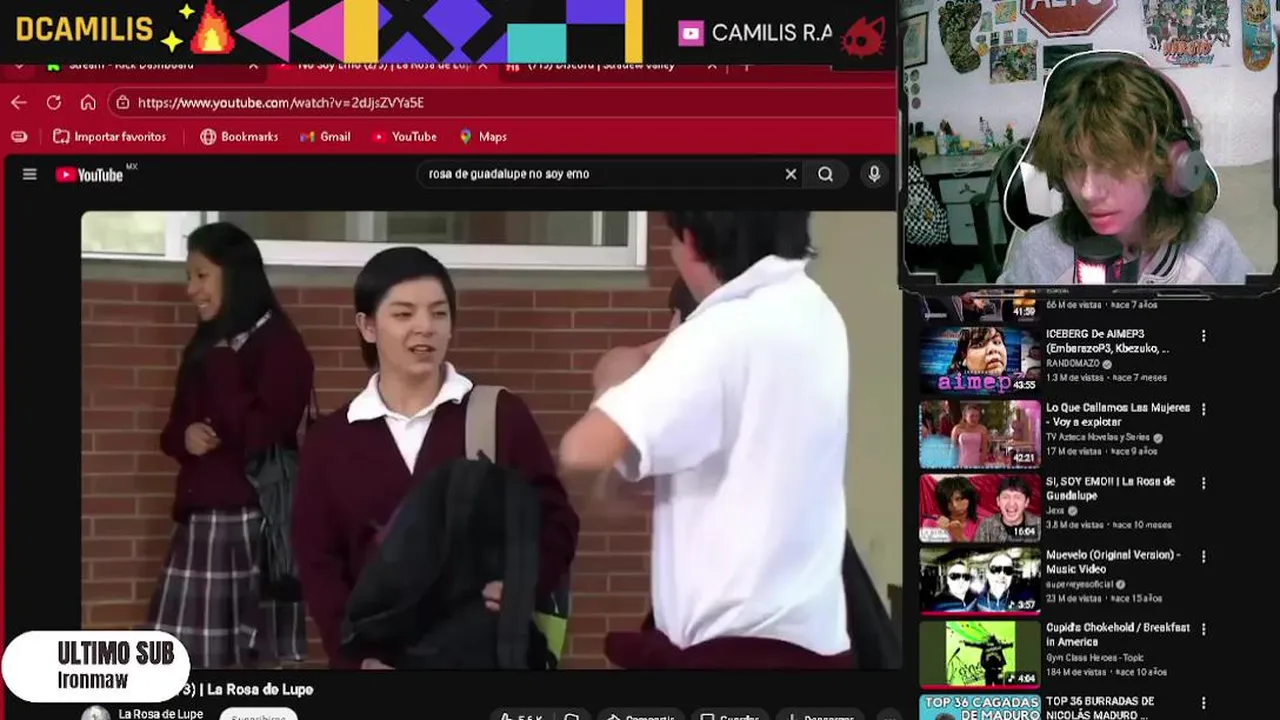This screenshot has height=720, width=1280.
Task: Open the ICEBERG De AIMEP3 video thumbnail
Action: click(x=980, y=360)
